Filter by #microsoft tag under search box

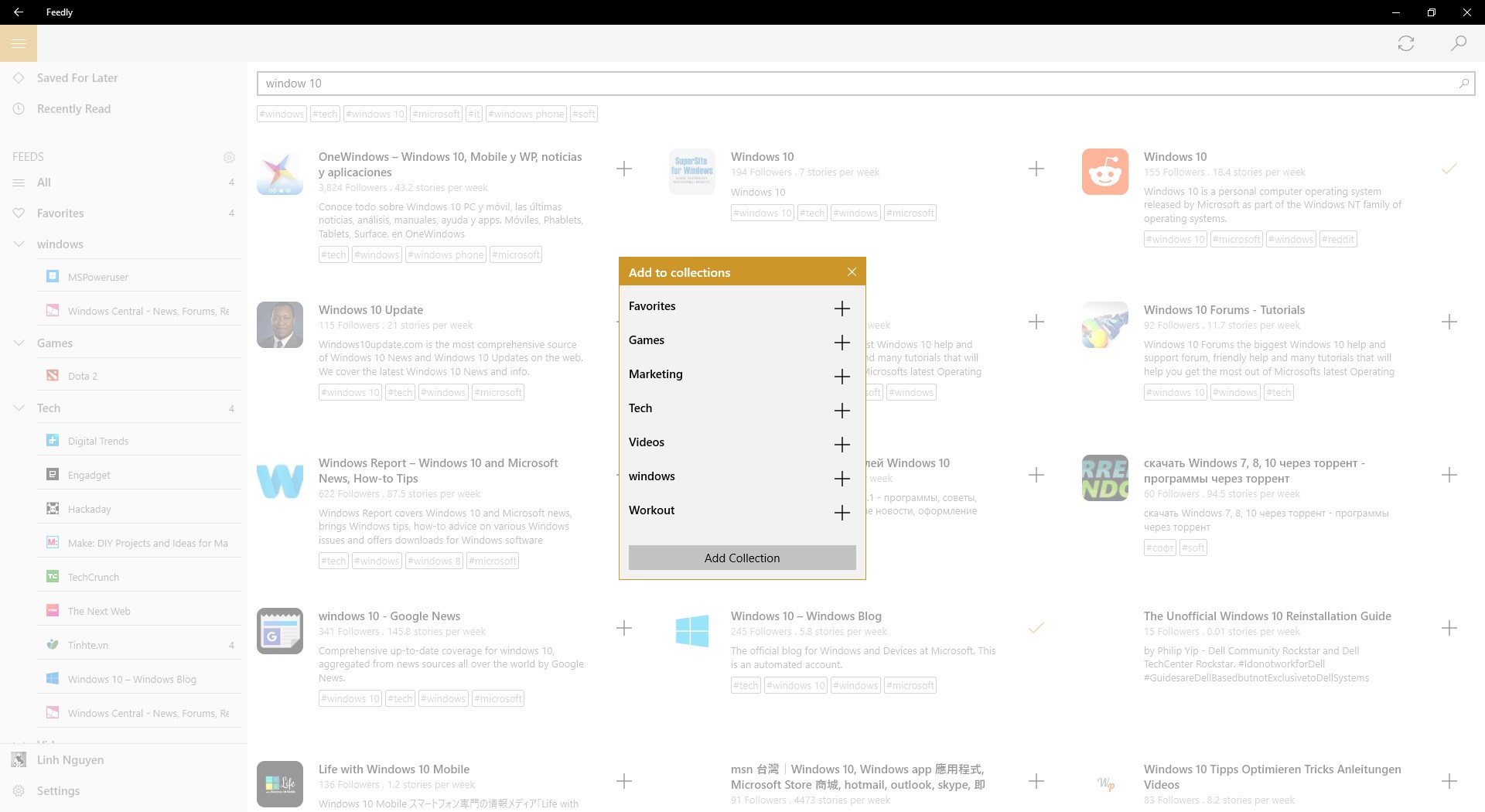point(436,114)
